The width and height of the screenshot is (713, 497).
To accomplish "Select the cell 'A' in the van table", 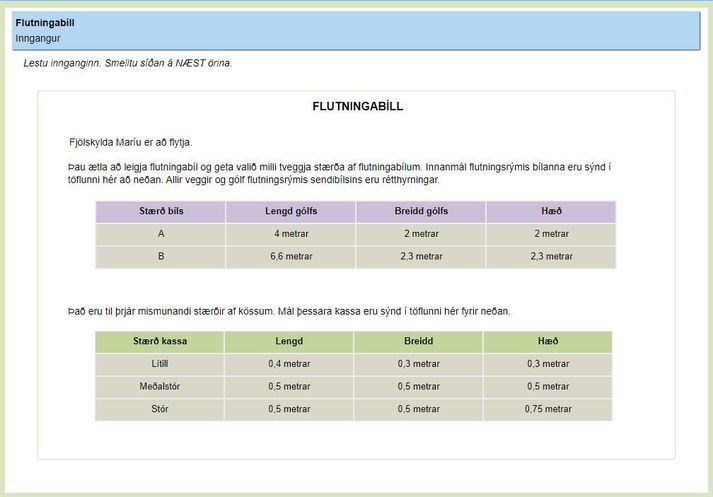I will [x=161, y=234].
